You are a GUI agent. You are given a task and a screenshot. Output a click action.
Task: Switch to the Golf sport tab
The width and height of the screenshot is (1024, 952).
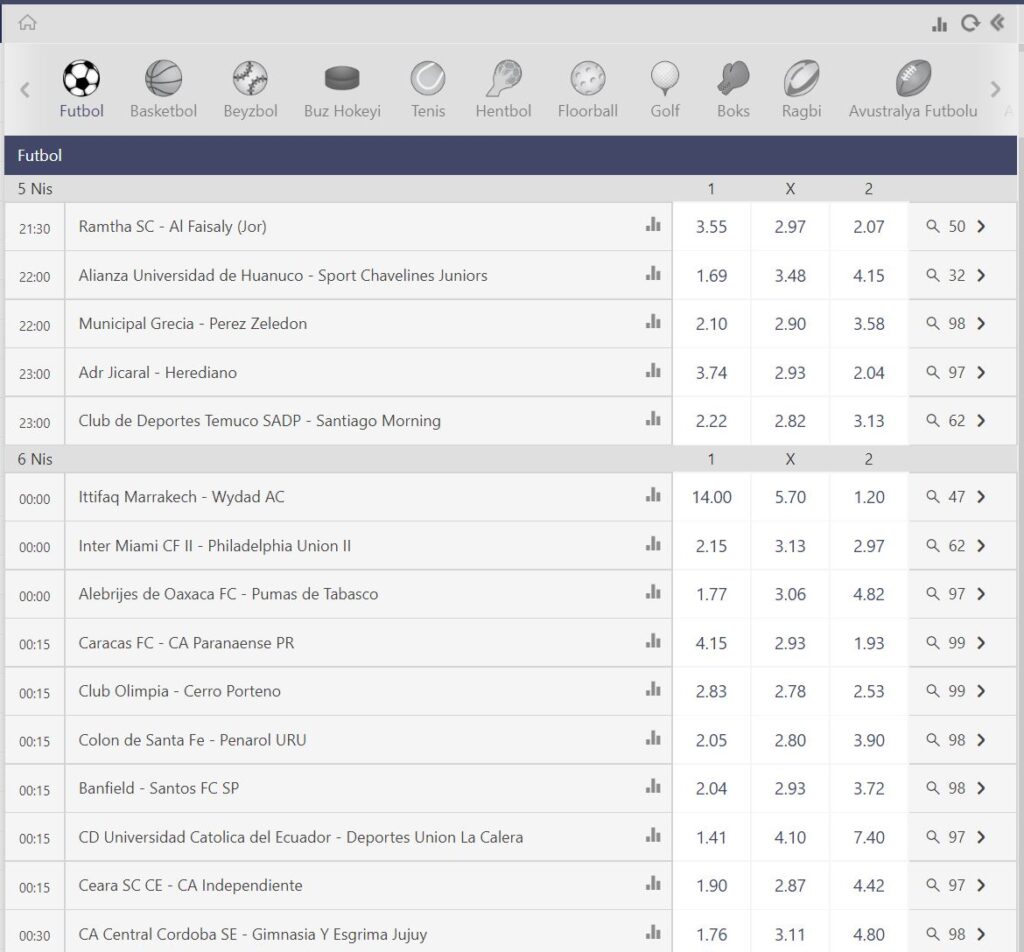click(x=665, y=78)
